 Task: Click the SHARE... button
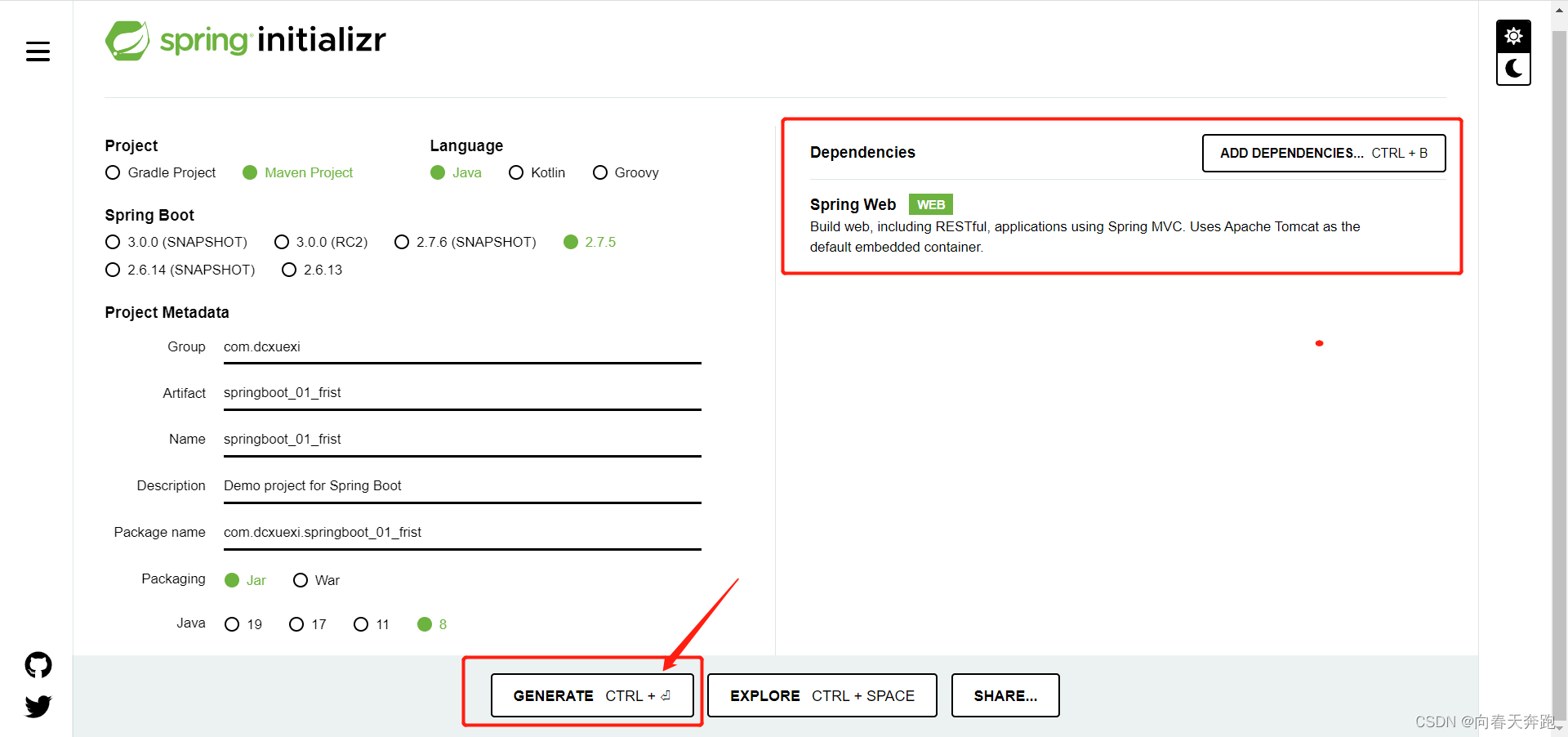pos(1005,695)
